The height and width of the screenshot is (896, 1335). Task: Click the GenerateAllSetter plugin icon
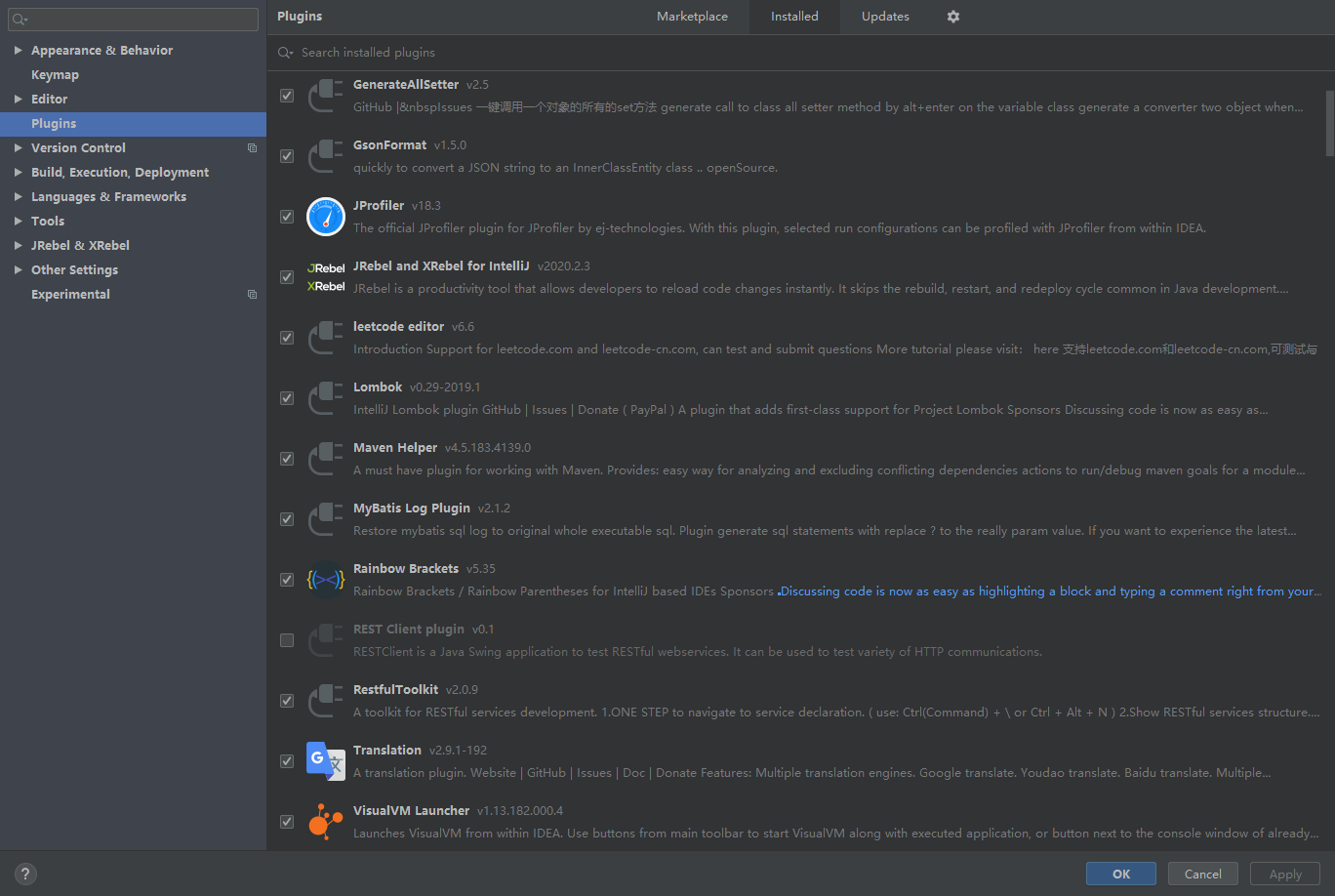(x=326, y=96)
